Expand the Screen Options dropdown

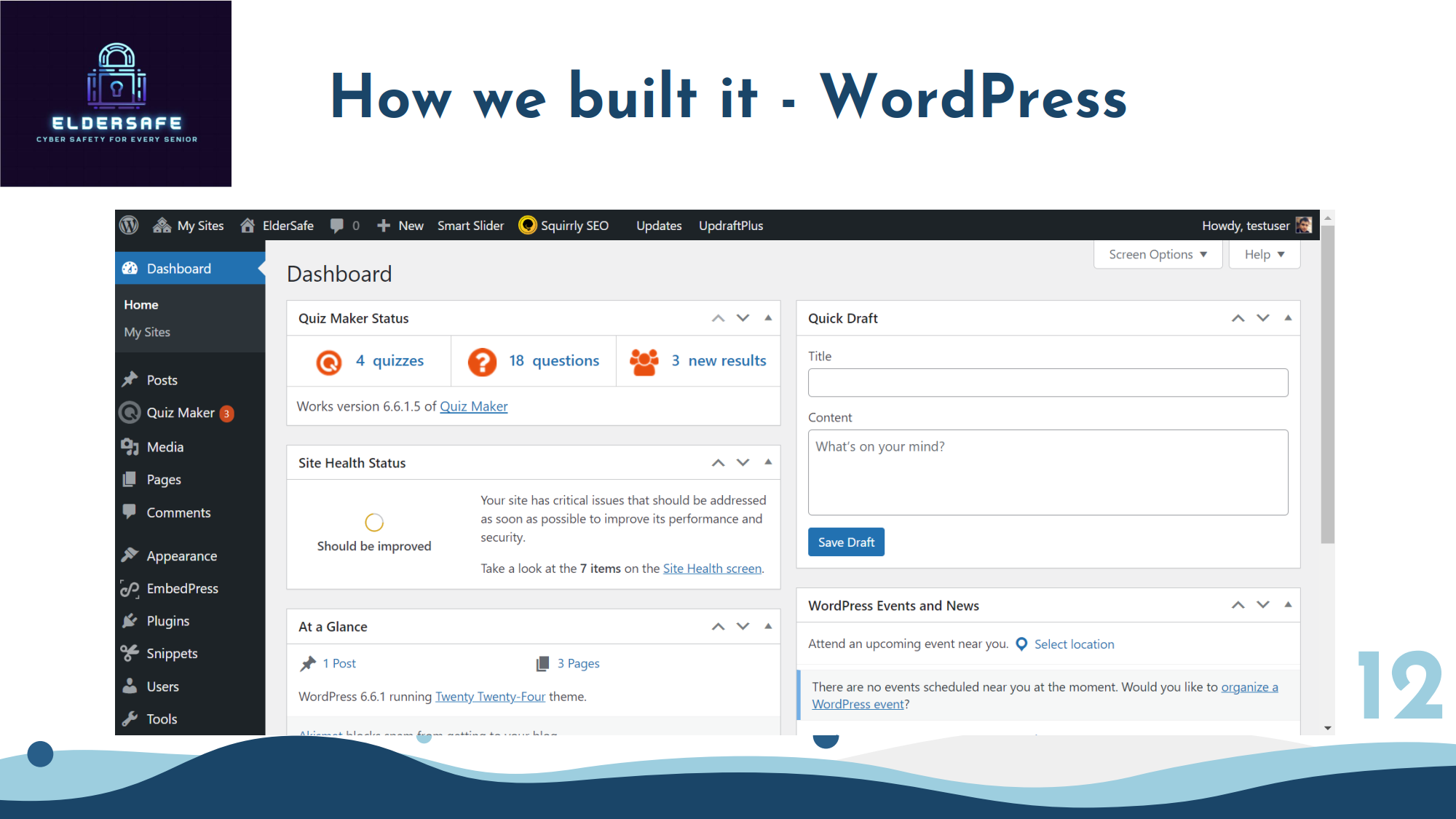[x=1158, y=255]
